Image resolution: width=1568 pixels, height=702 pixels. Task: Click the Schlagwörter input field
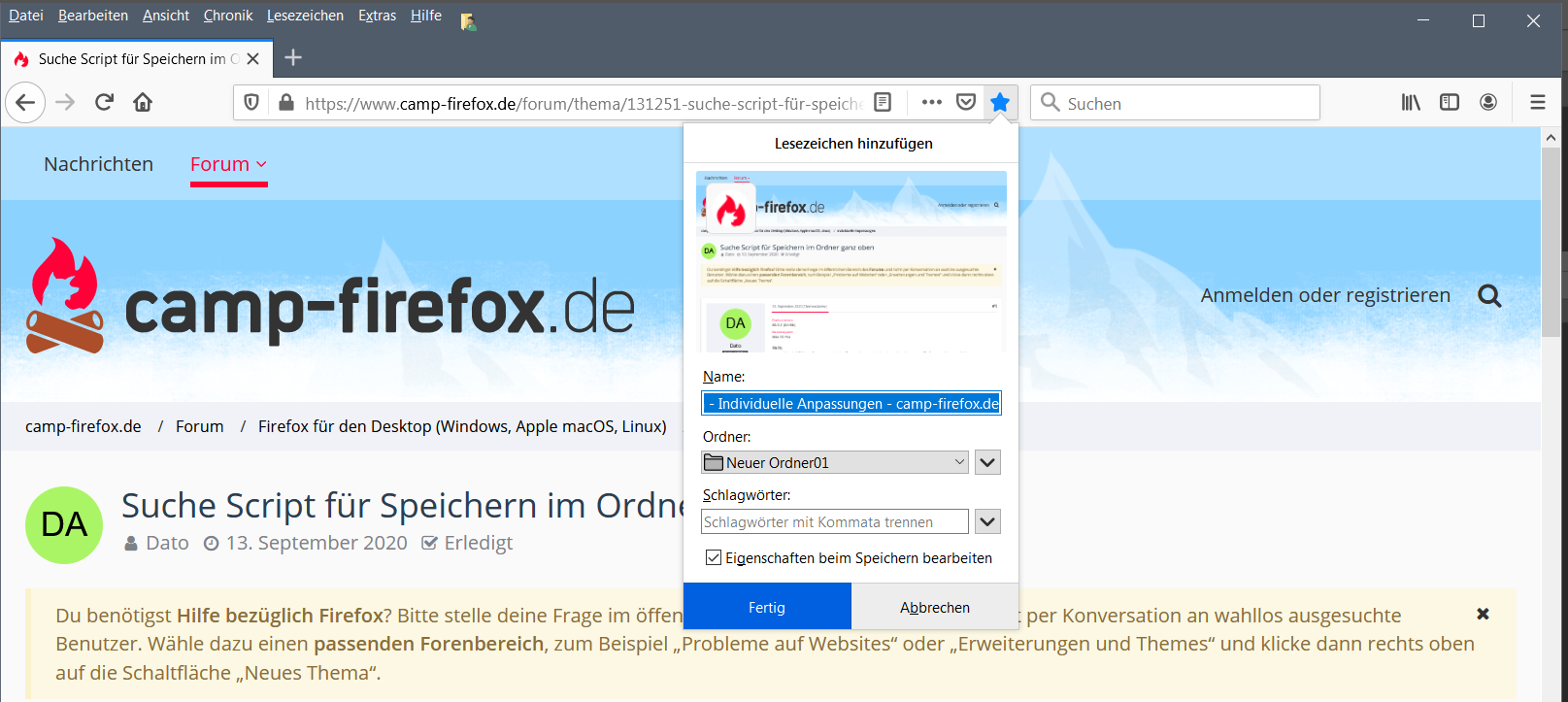pos(834,521)
